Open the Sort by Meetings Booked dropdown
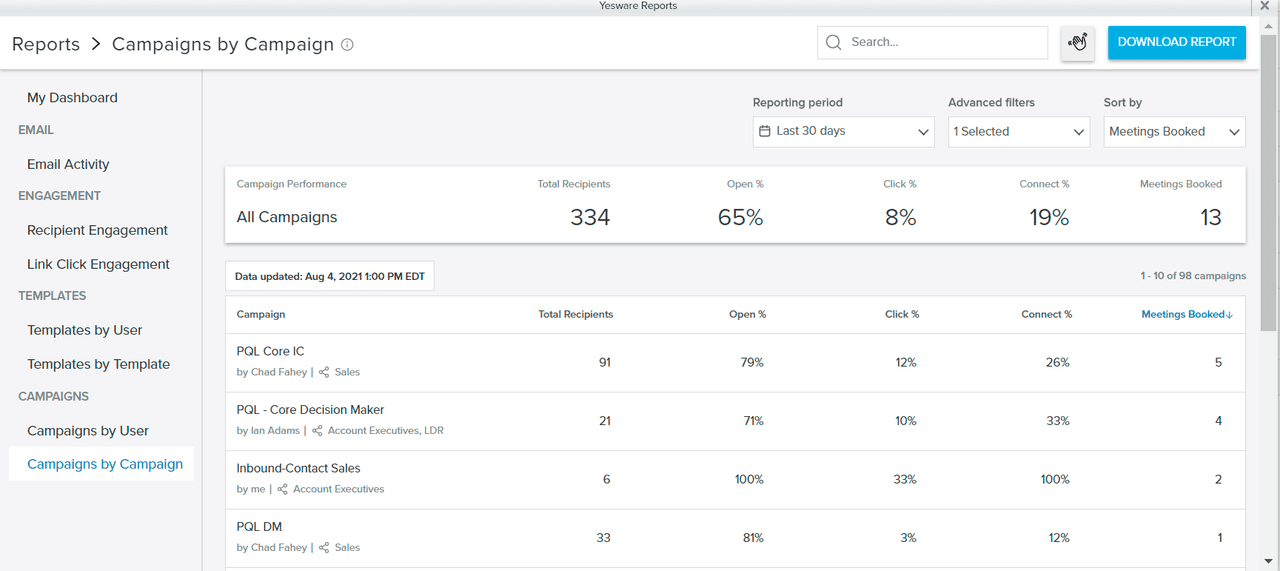1280x571 pixels. coord(1174,131)
